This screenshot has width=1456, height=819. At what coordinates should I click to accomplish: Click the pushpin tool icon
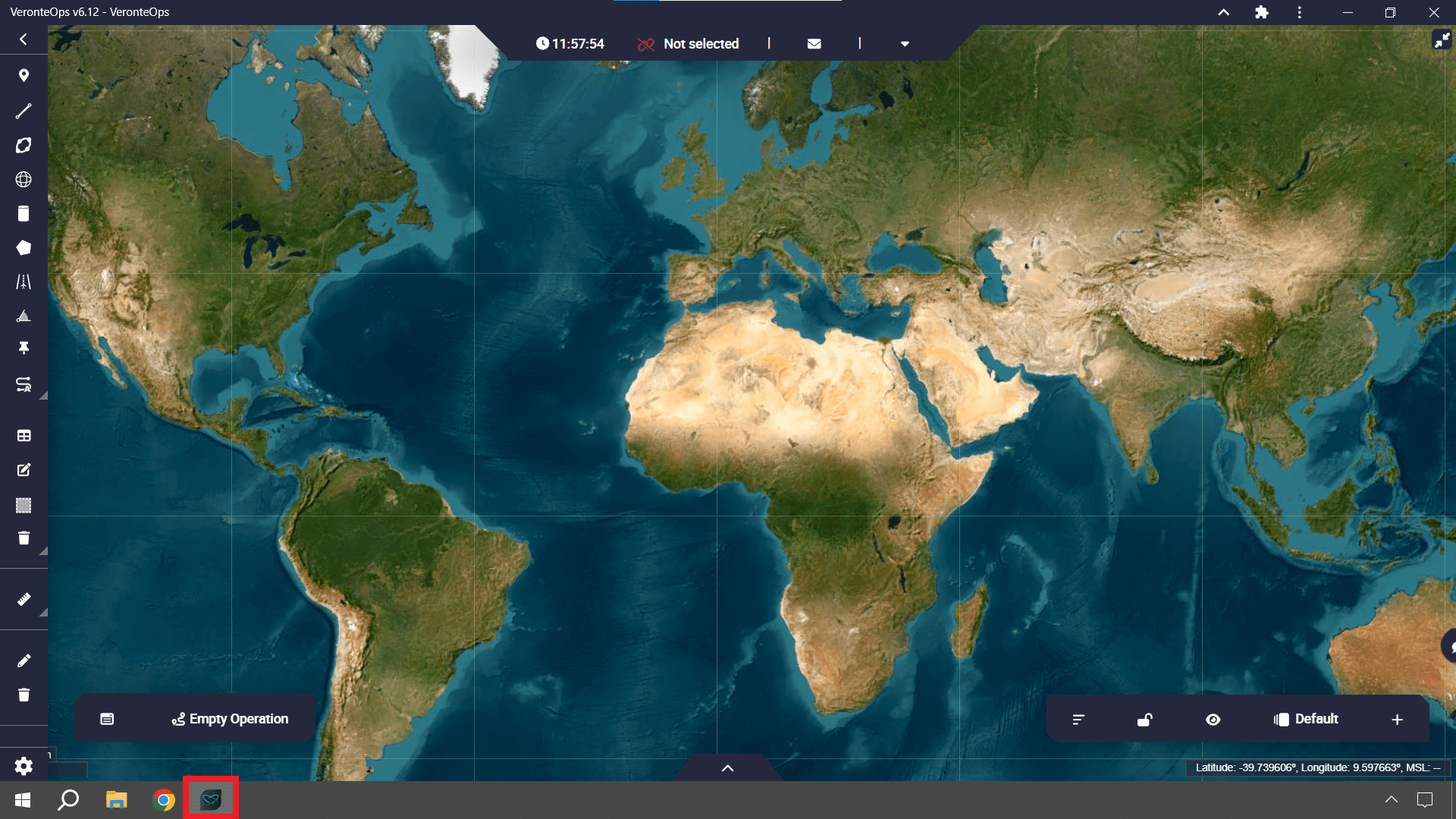[x=24, y=348]
